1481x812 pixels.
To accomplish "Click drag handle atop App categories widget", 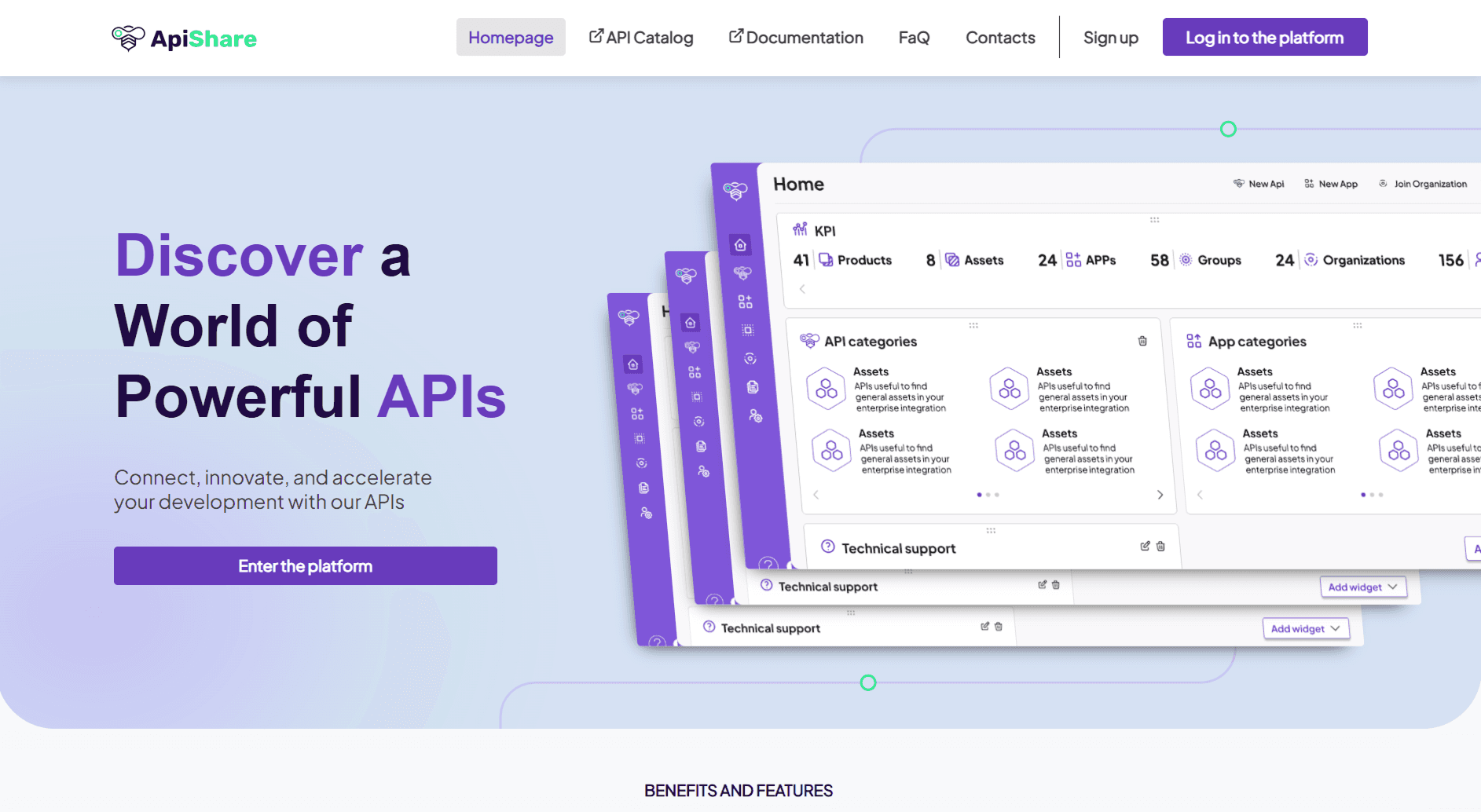I will 1357,325.
